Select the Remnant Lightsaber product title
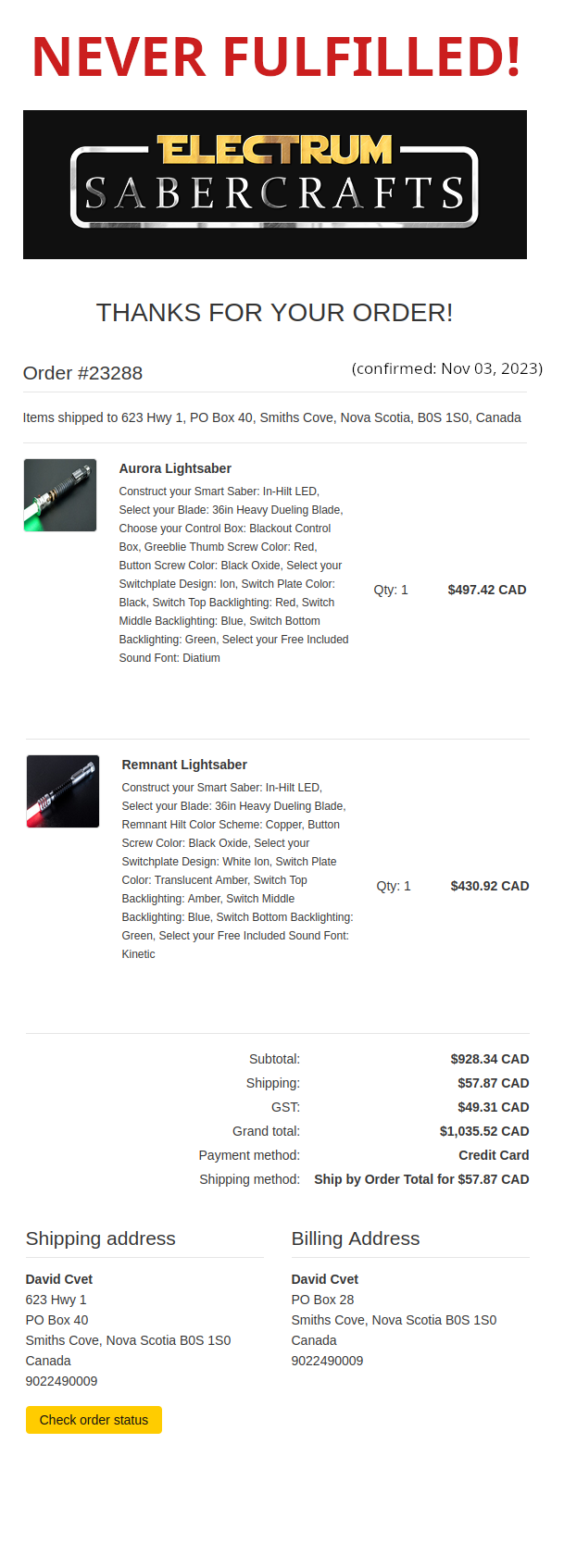564x1568 pixels. click(184, 765)
